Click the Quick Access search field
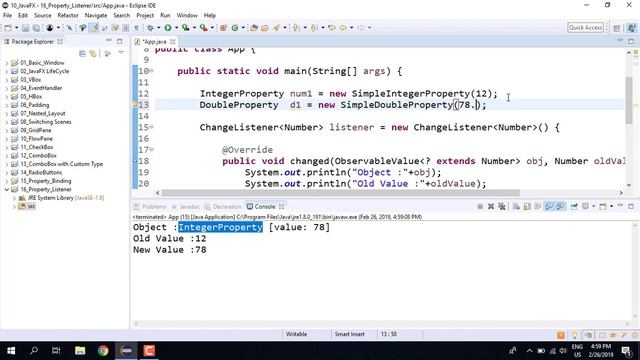 coord(585,27)
